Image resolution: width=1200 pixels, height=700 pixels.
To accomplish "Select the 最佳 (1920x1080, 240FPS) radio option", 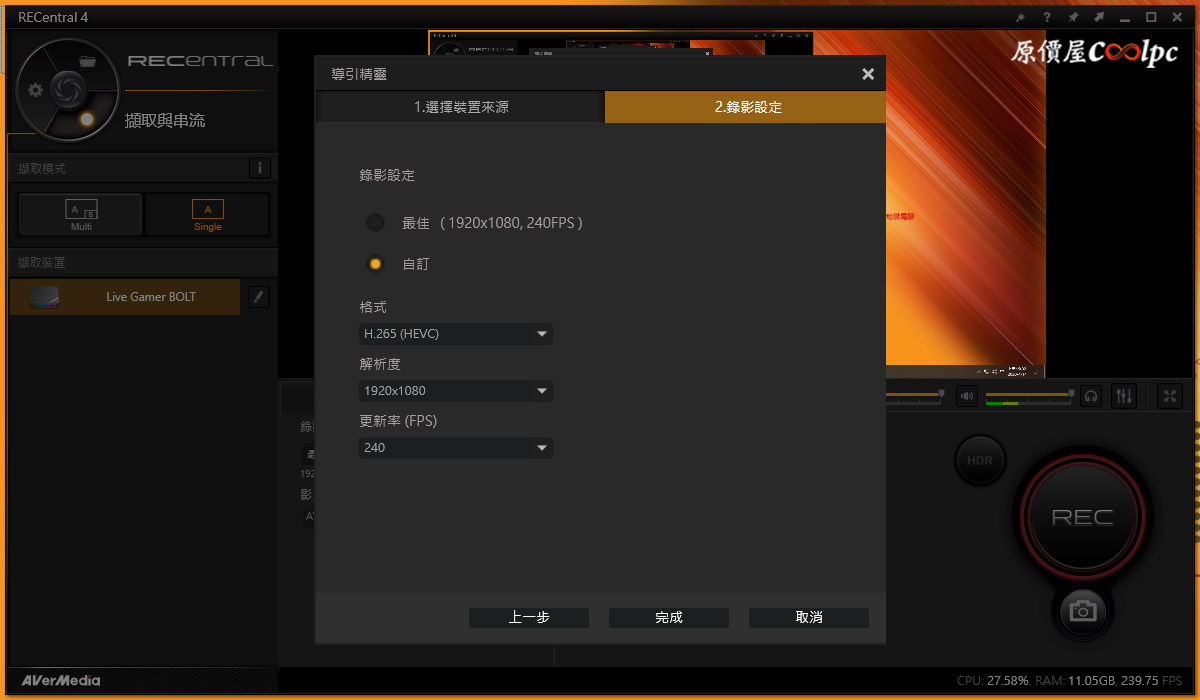I will (375, 222).
